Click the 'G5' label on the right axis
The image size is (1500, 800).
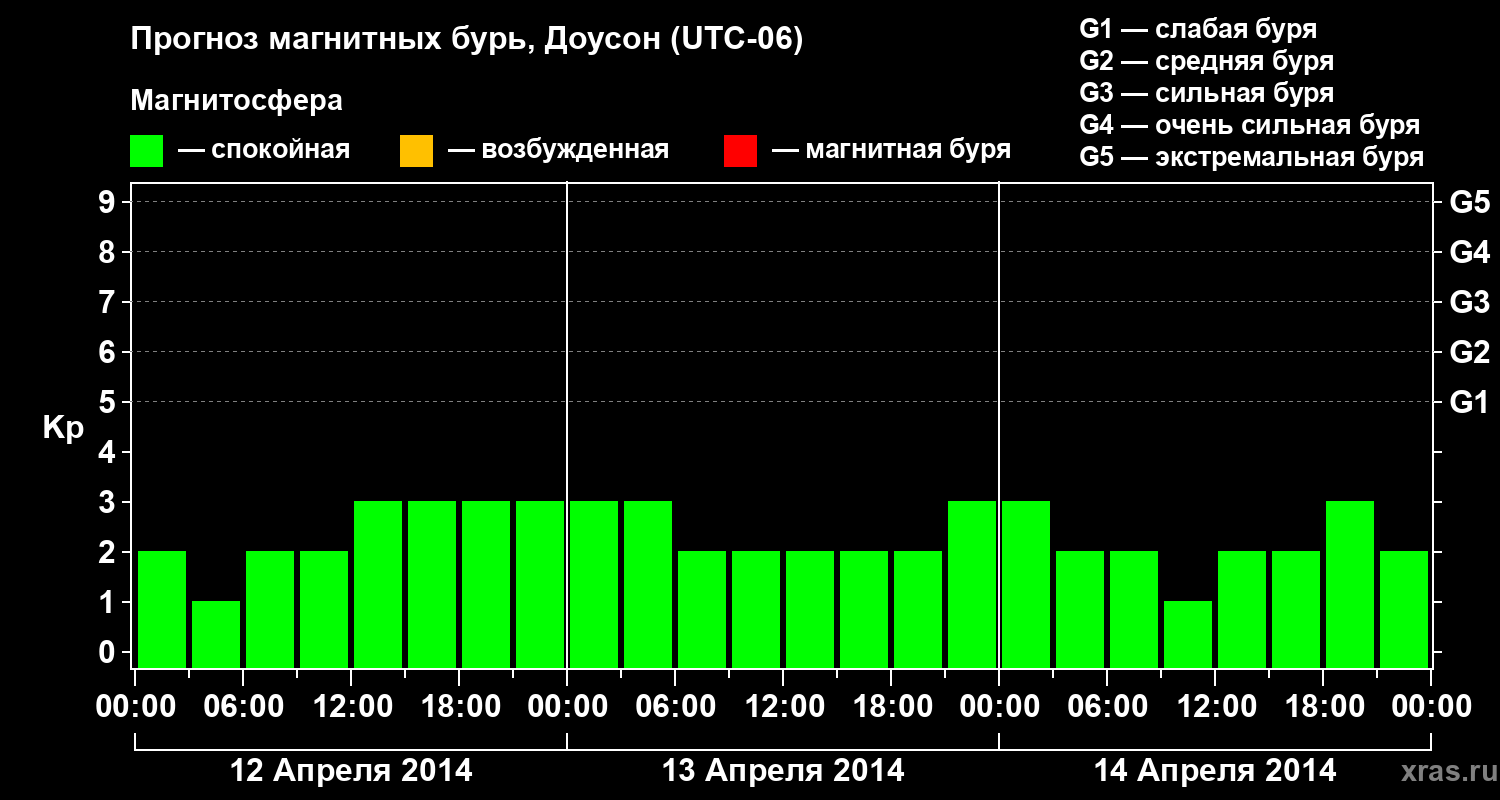pyautogui.click(x=1470, y=202)
